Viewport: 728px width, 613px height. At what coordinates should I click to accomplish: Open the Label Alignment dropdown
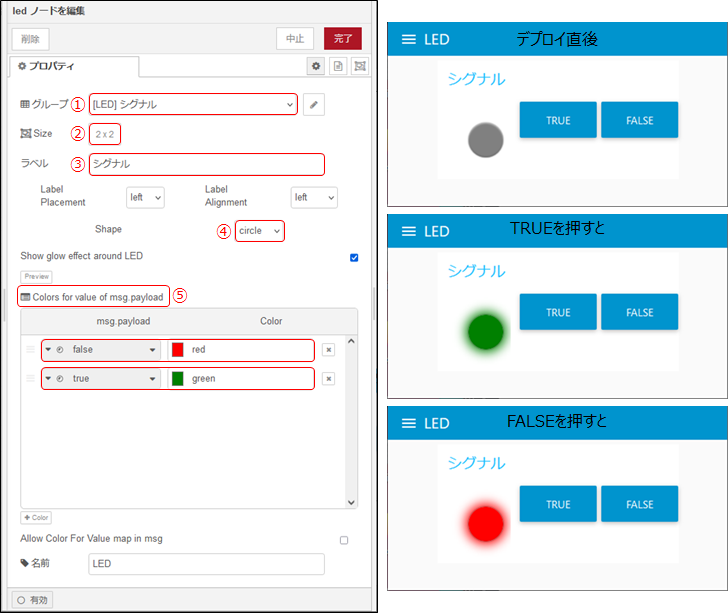314,198
